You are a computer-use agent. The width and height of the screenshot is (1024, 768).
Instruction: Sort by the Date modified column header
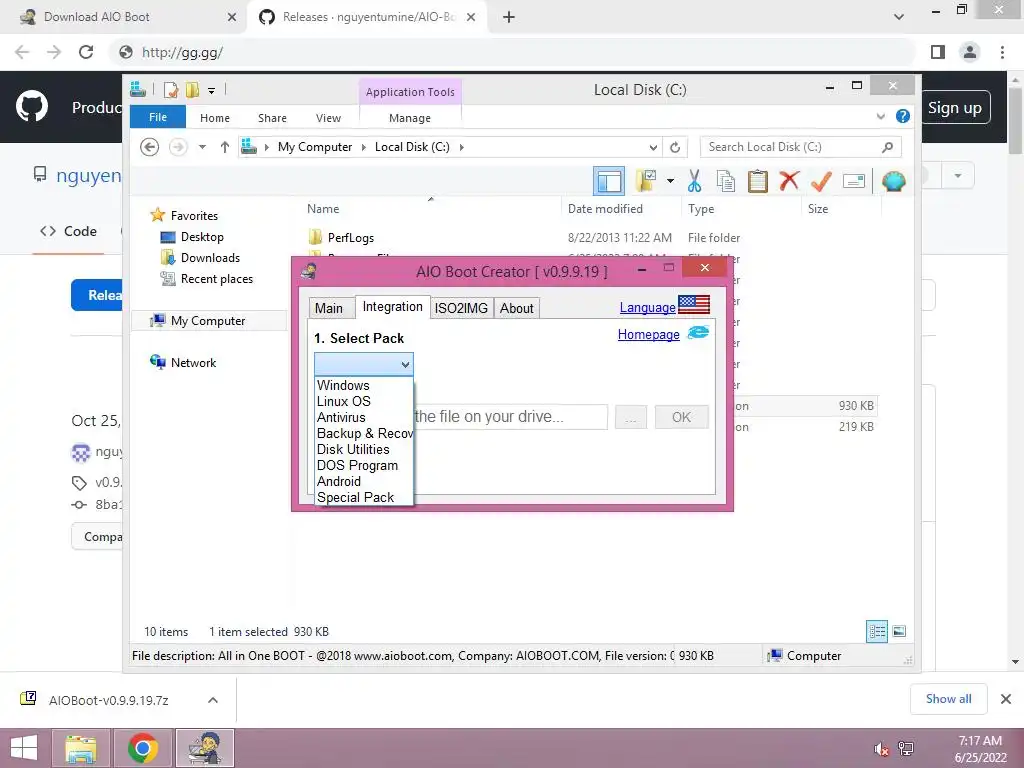coord(605,209)
